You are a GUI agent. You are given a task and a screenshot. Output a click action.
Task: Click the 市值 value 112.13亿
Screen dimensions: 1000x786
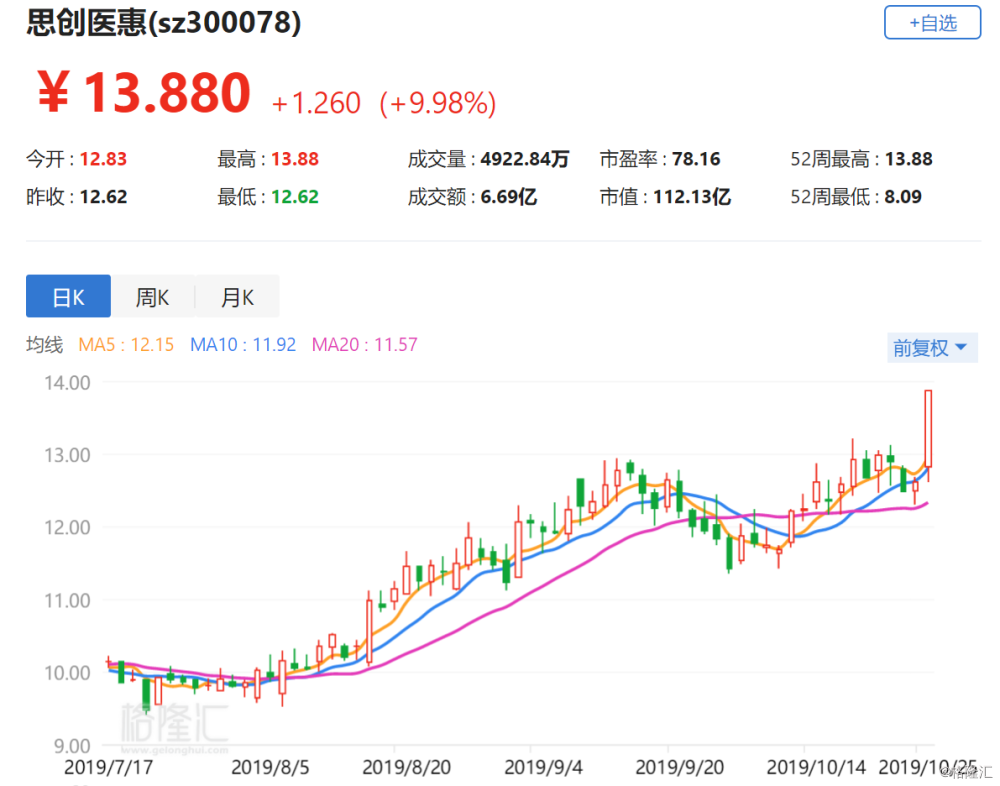tap(692, 196)
